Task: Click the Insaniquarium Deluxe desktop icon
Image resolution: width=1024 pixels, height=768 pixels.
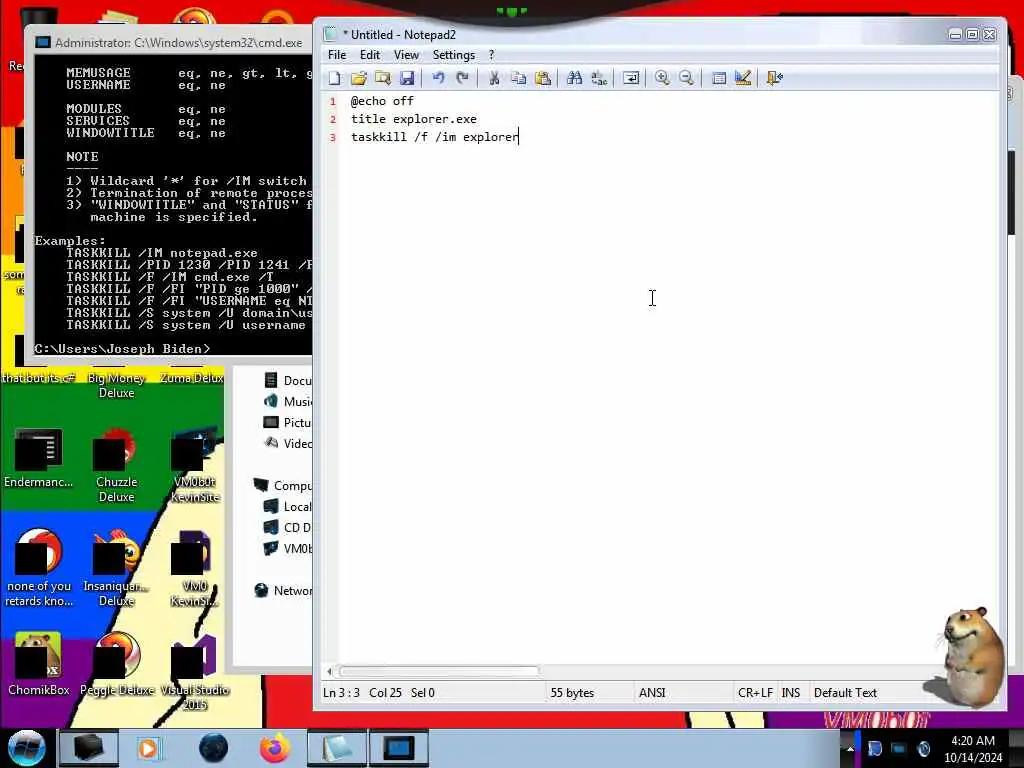Action: pyautogui.click(x=116, y=568)
